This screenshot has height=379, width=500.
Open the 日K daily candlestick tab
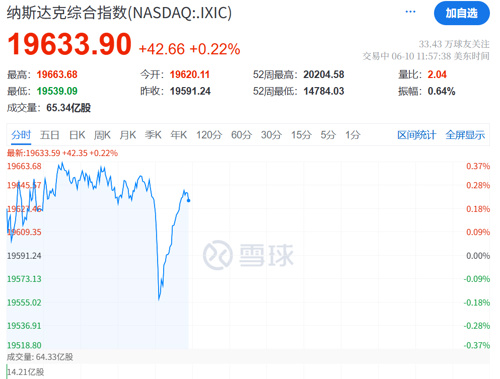(77, 135)
